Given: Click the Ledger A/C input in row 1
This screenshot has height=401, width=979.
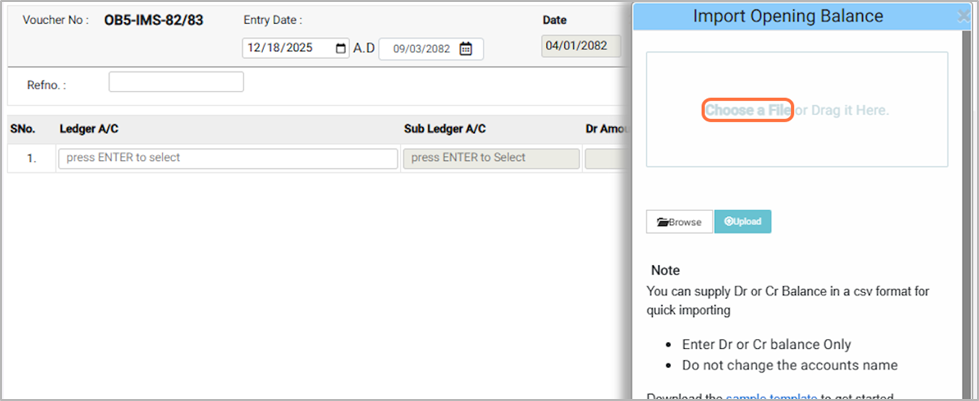Looking at the screenshot, I should click(228, 158).
